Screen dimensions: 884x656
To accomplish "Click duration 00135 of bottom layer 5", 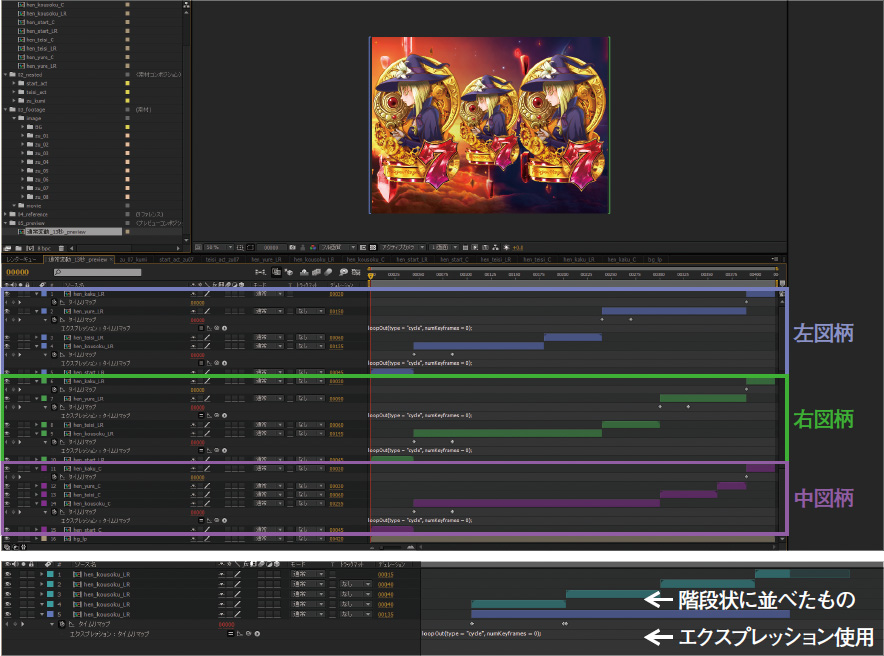I will pos(386,614).
